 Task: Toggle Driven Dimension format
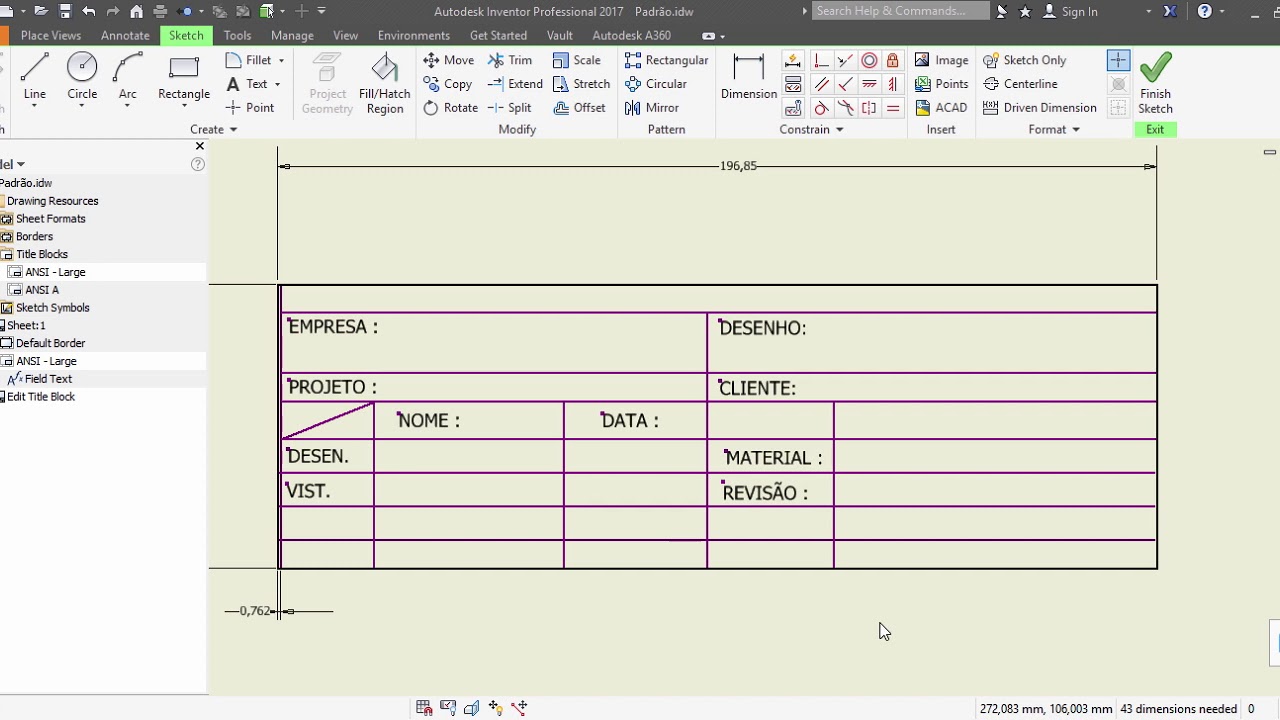(x=1039, y=108)
